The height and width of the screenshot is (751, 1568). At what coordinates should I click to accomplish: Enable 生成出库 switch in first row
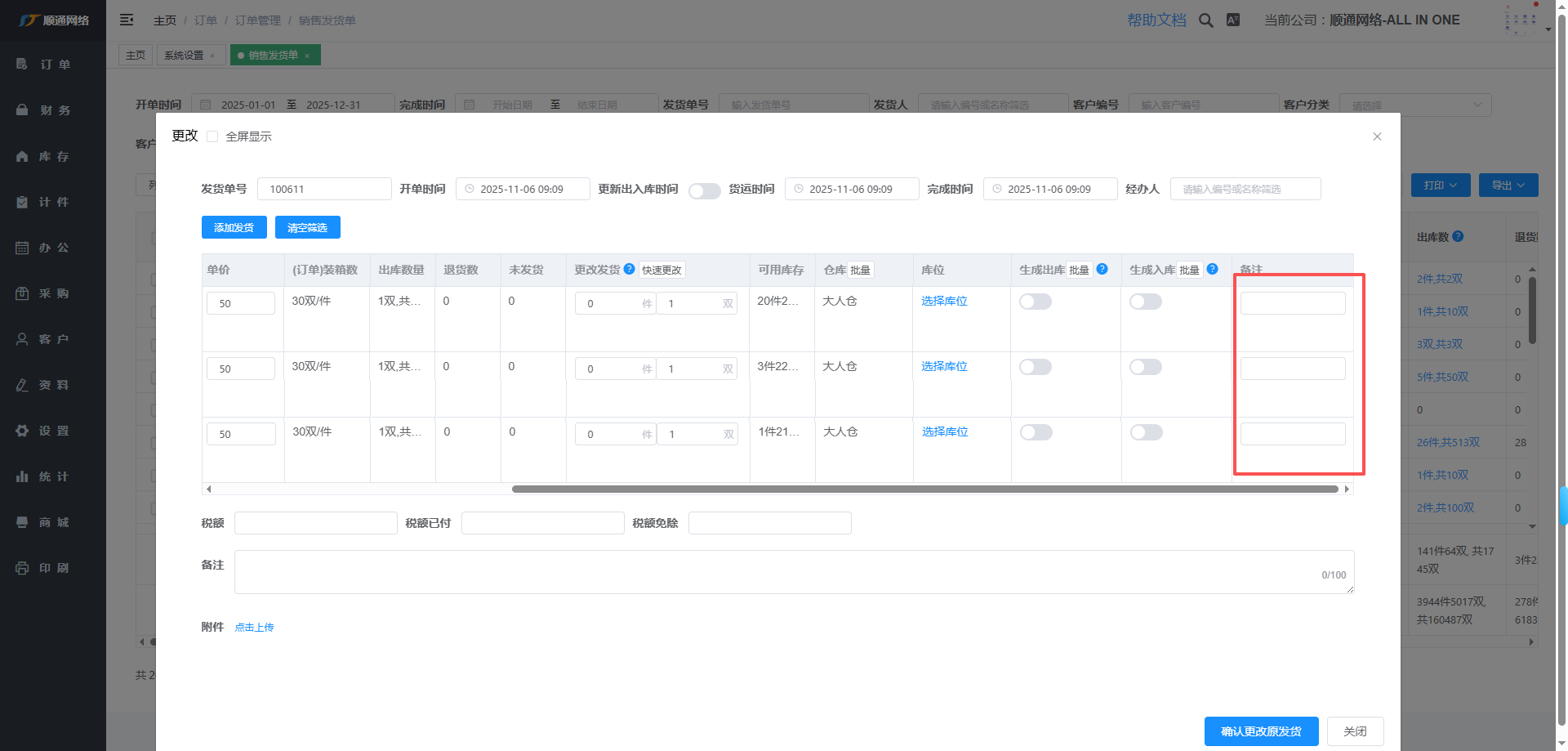pos(1035,302)
